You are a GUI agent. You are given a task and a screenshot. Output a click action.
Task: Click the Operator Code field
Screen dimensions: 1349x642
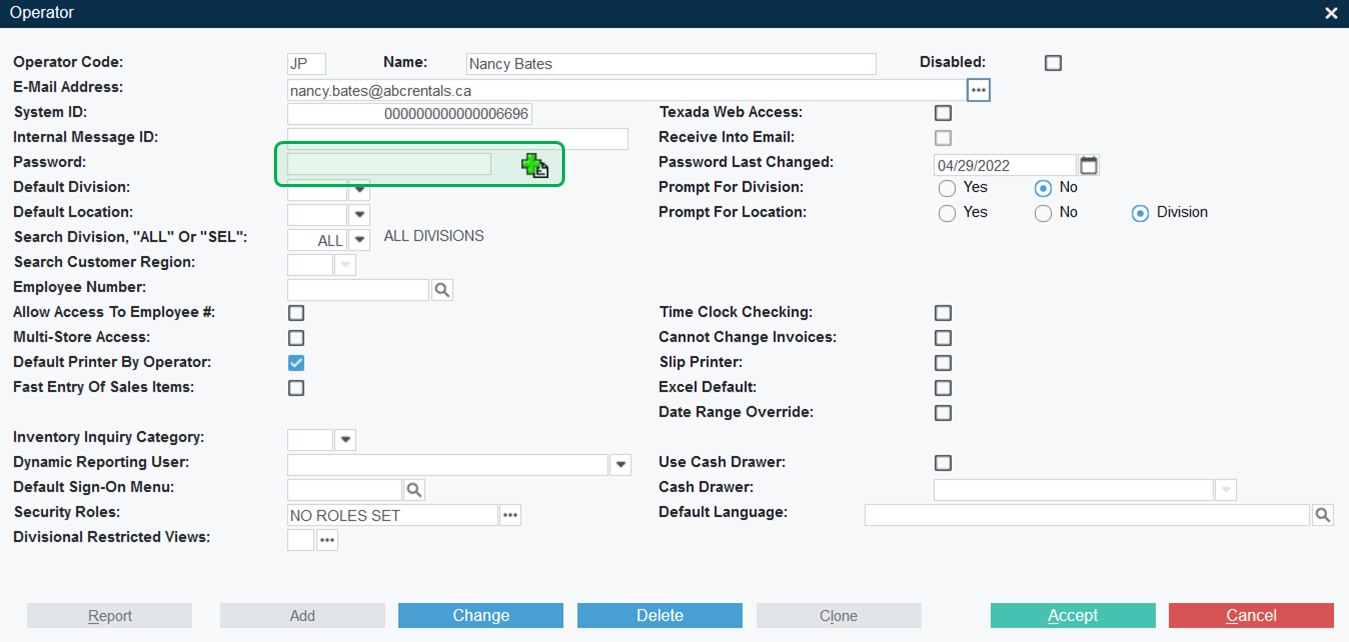point(306,64)
